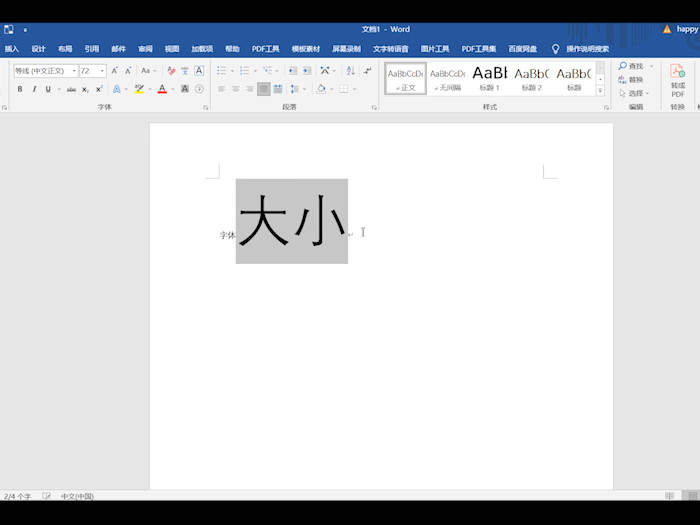Apply numbered list
The image size is (700, 525).
(x=245, y=71)
